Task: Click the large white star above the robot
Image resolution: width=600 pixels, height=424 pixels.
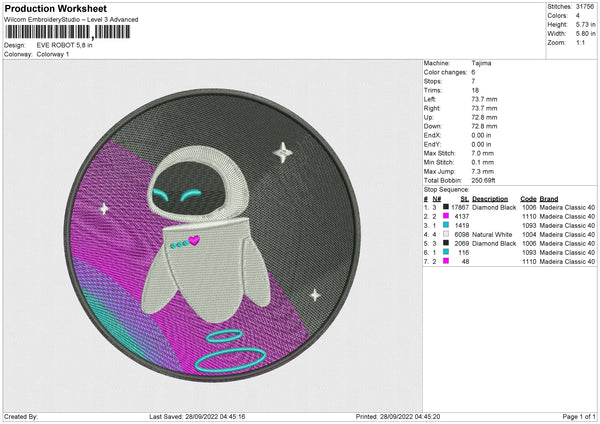Action: 283,153
